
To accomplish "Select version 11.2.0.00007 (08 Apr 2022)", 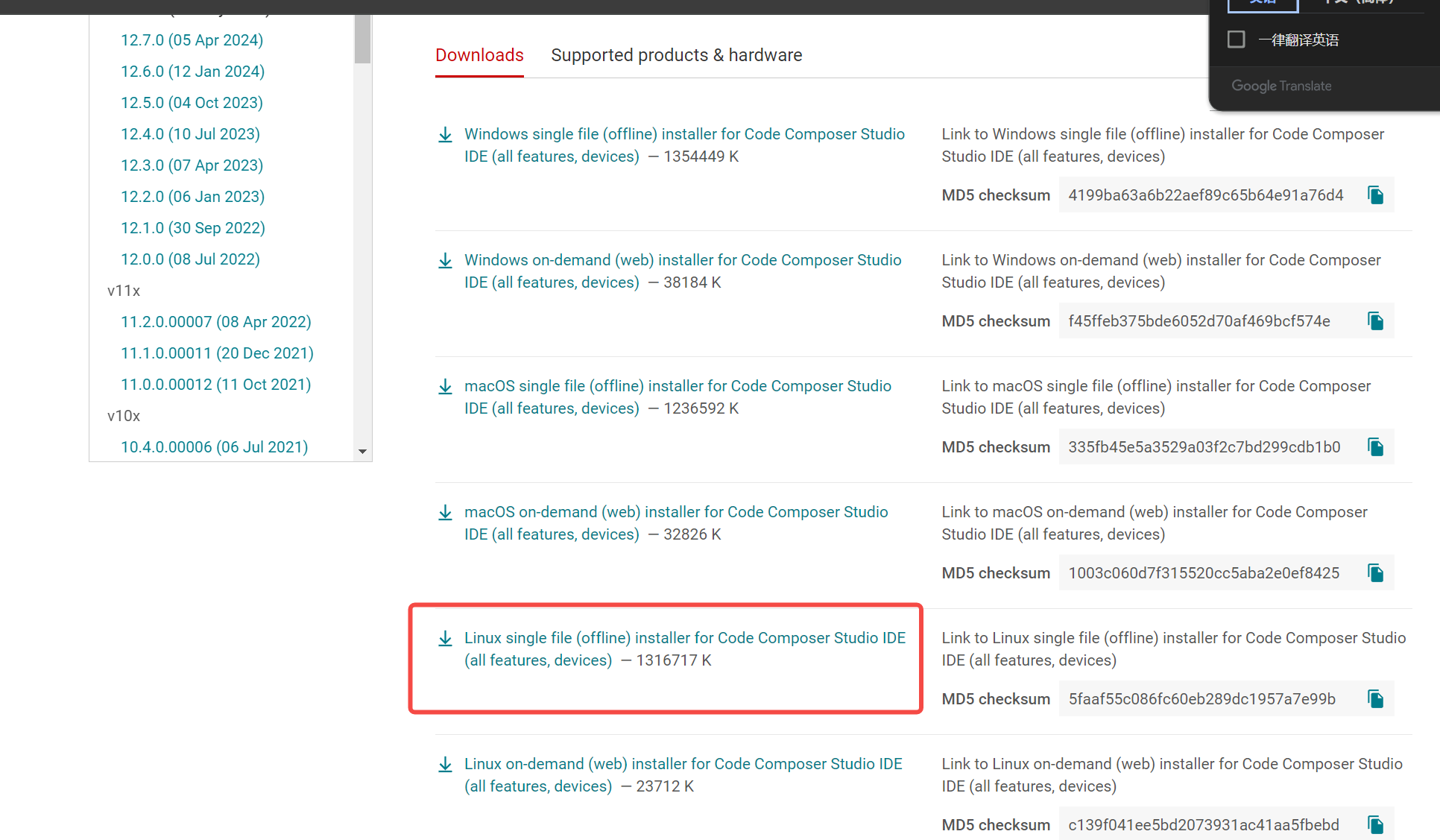I will (215, 322).
